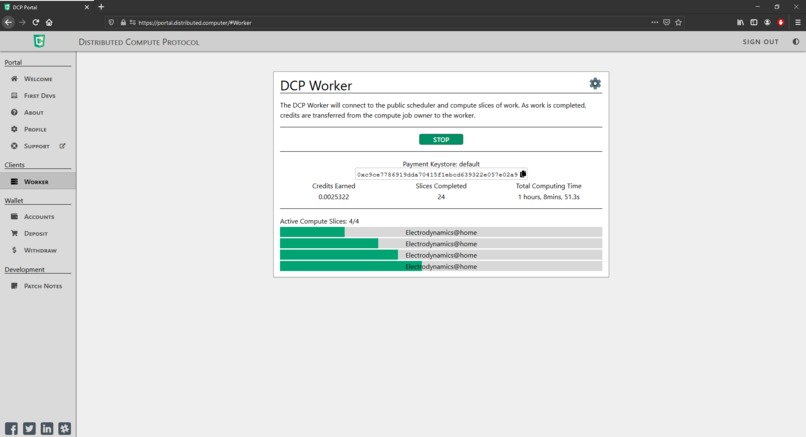Open the DCP Worker settings gear

tap(595, 84)
